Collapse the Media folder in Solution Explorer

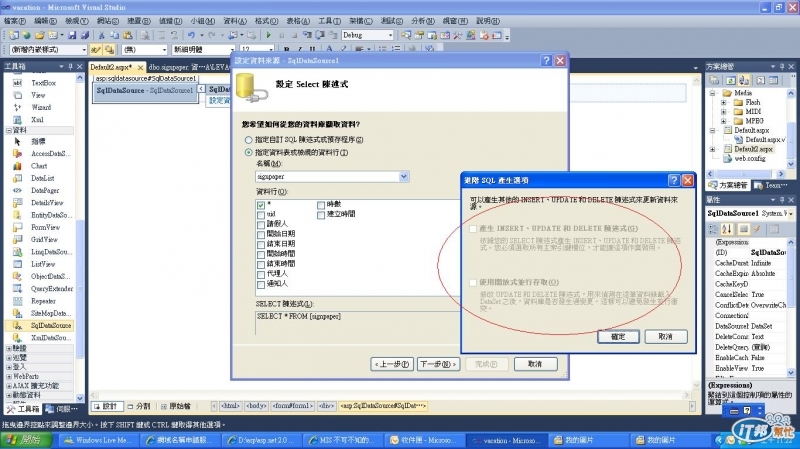pyautogui.click(x=713, y=93)
